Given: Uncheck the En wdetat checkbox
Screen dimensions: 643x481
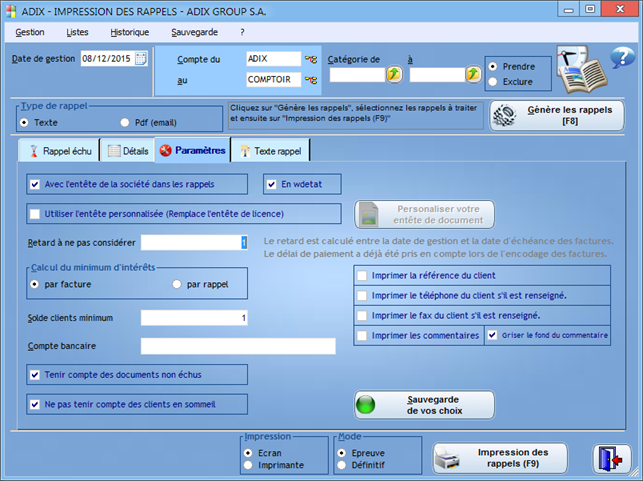Looking at the screenshot, I should pos(271,185).
